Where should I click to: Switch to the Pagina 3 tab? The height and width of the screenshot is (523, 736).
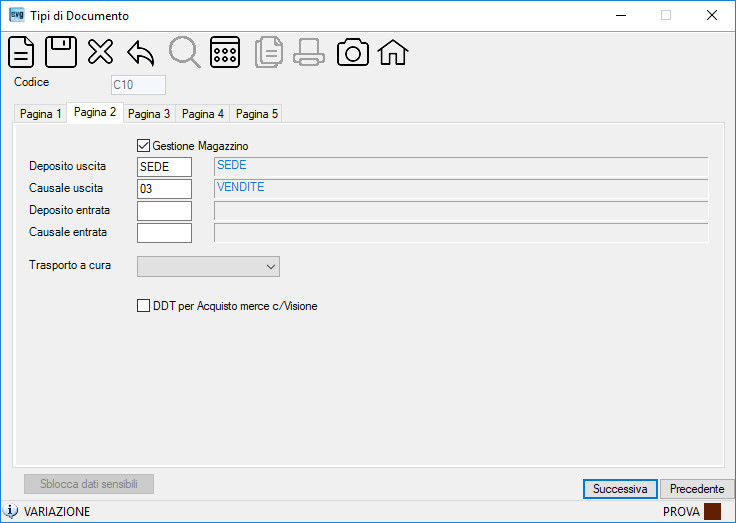(x=149, y=114)
